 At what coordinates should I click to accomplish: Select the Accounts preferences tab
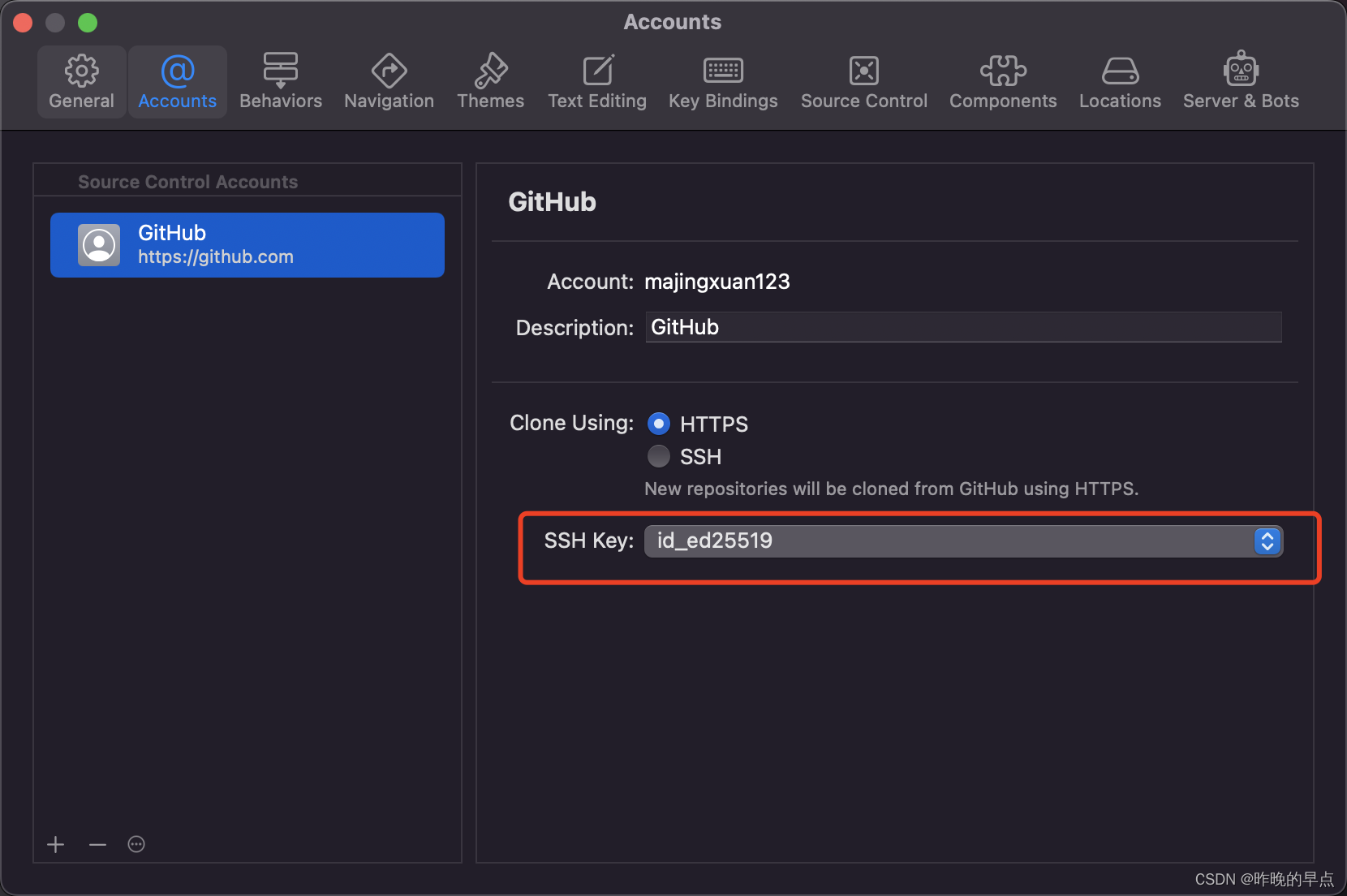177,82
